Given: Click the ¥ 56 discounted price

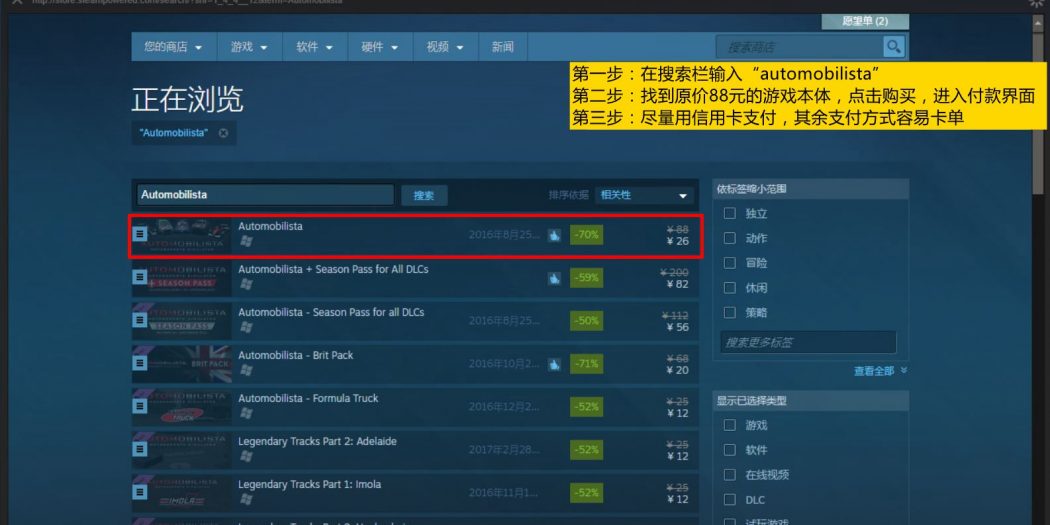Looking at the screenshot, I should pyautogui.click(x=678, y=327).
